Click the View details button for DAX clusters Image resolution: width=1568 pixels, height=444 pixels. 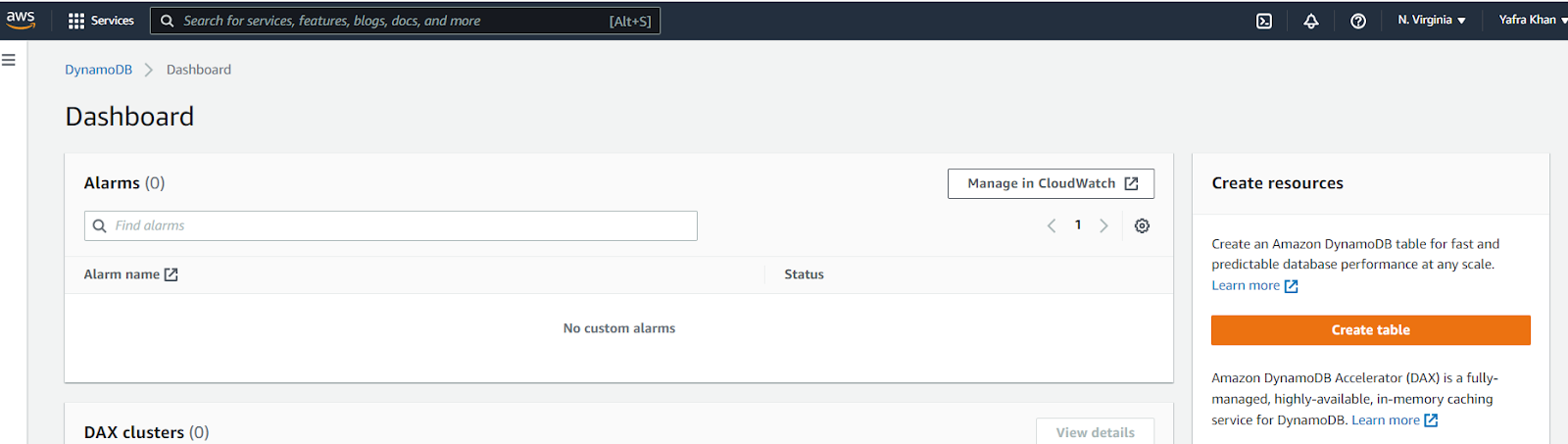coord(1096,432)
